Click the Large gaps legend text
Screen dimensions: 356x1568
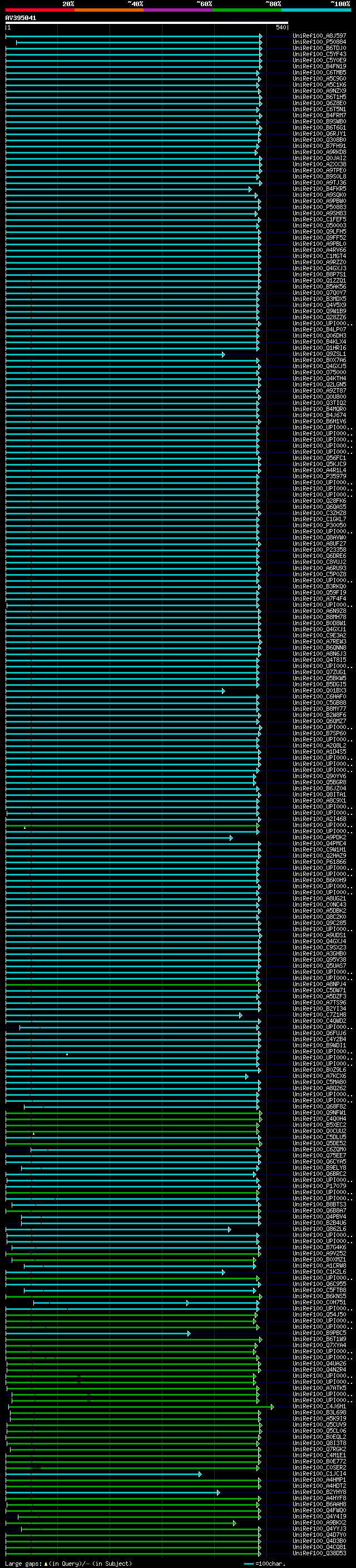coord(68,1563)
